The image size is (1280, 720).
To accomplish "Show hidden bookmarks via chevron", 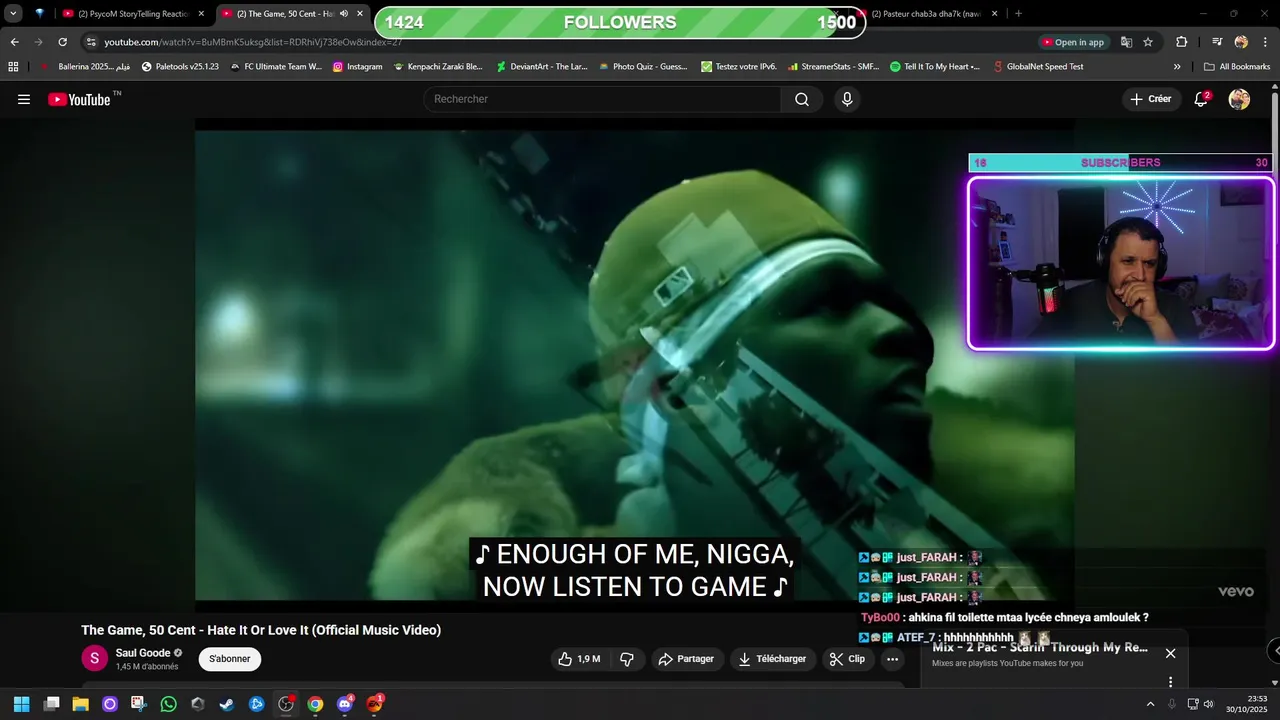I will point(1177,67).
